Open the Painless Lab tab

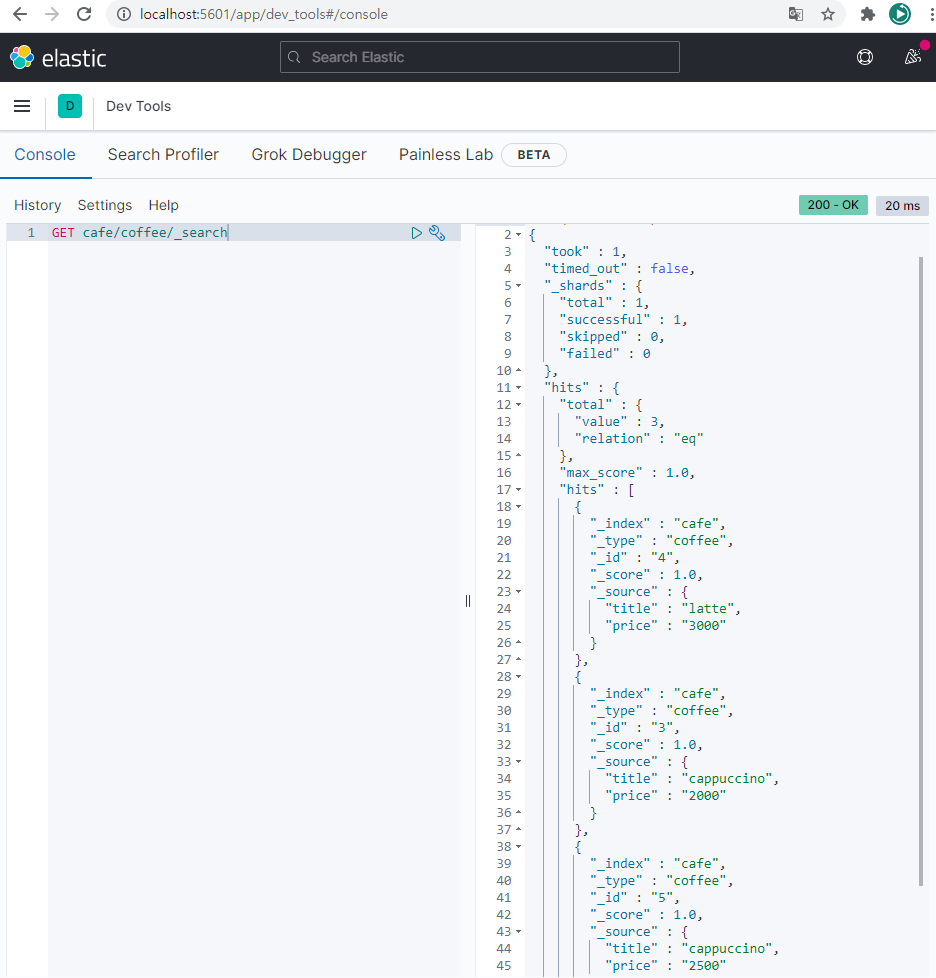tap(446, 155)
